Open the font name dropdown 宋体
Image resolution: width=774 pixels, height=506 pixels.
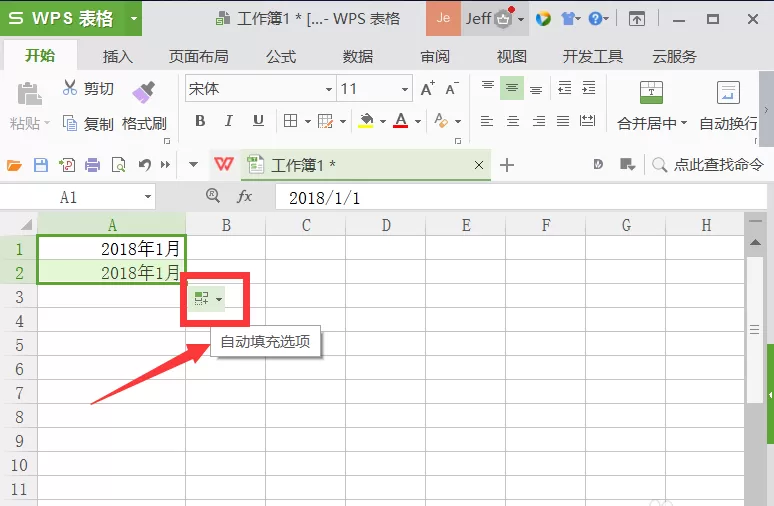(x=329, y=89)
